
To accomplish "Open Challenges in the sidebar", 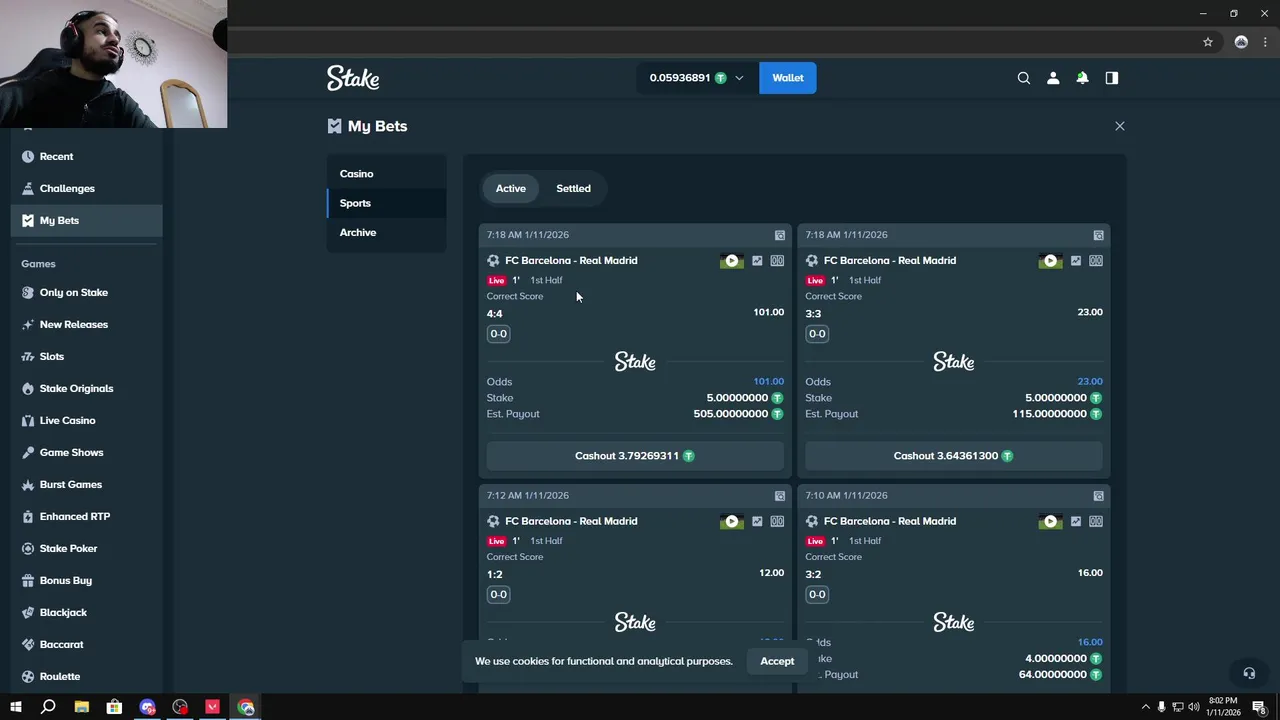I will tap(87, 189).
